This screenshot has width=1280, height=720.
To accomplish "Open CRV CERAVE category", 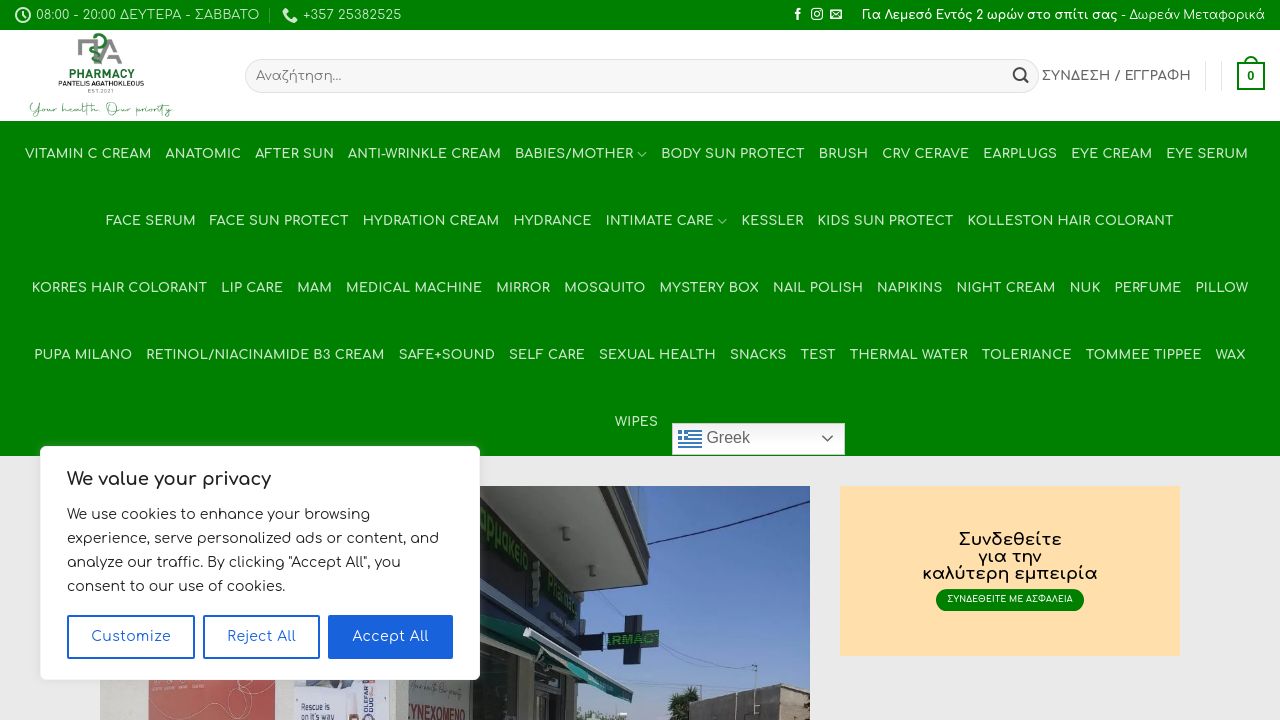I will coord(925,154).
